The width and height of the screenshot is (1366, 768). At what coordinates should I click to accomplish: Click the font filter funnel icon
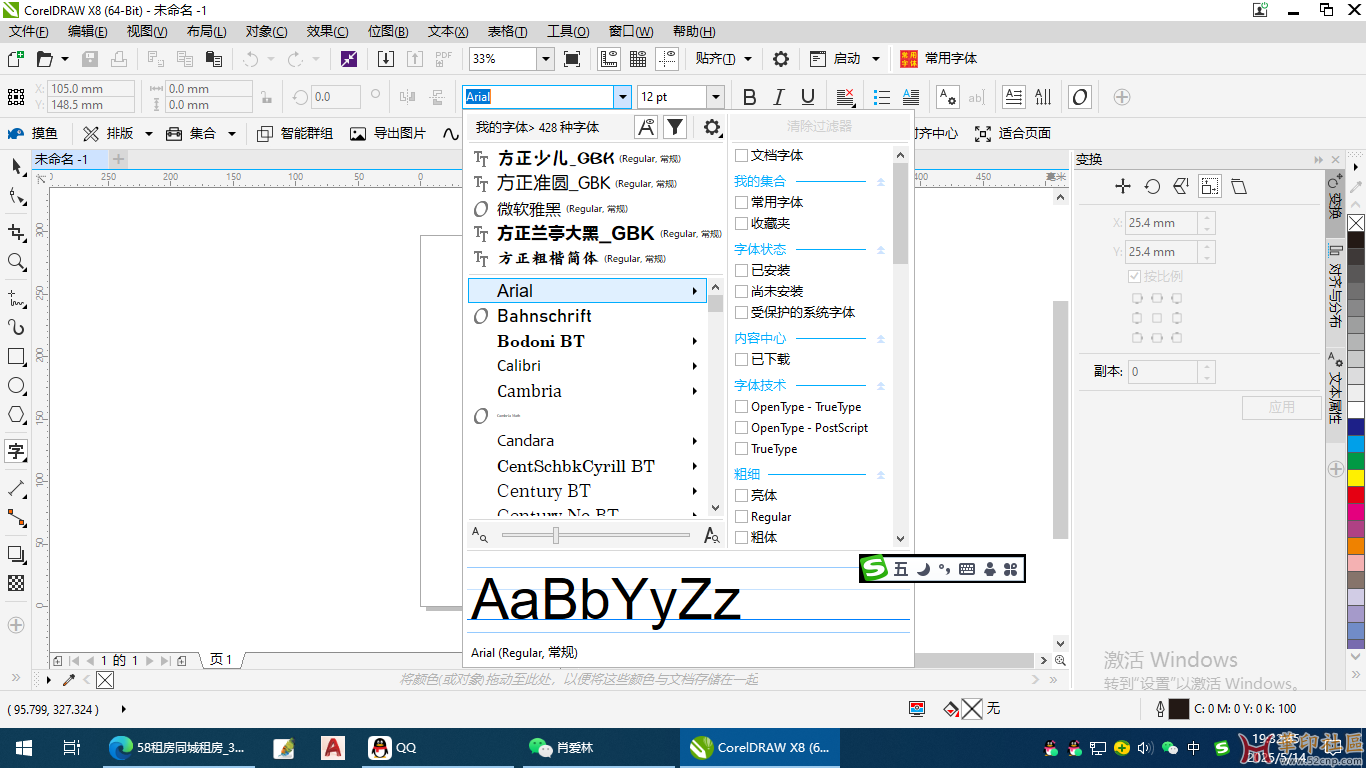[x=675, y=127]
